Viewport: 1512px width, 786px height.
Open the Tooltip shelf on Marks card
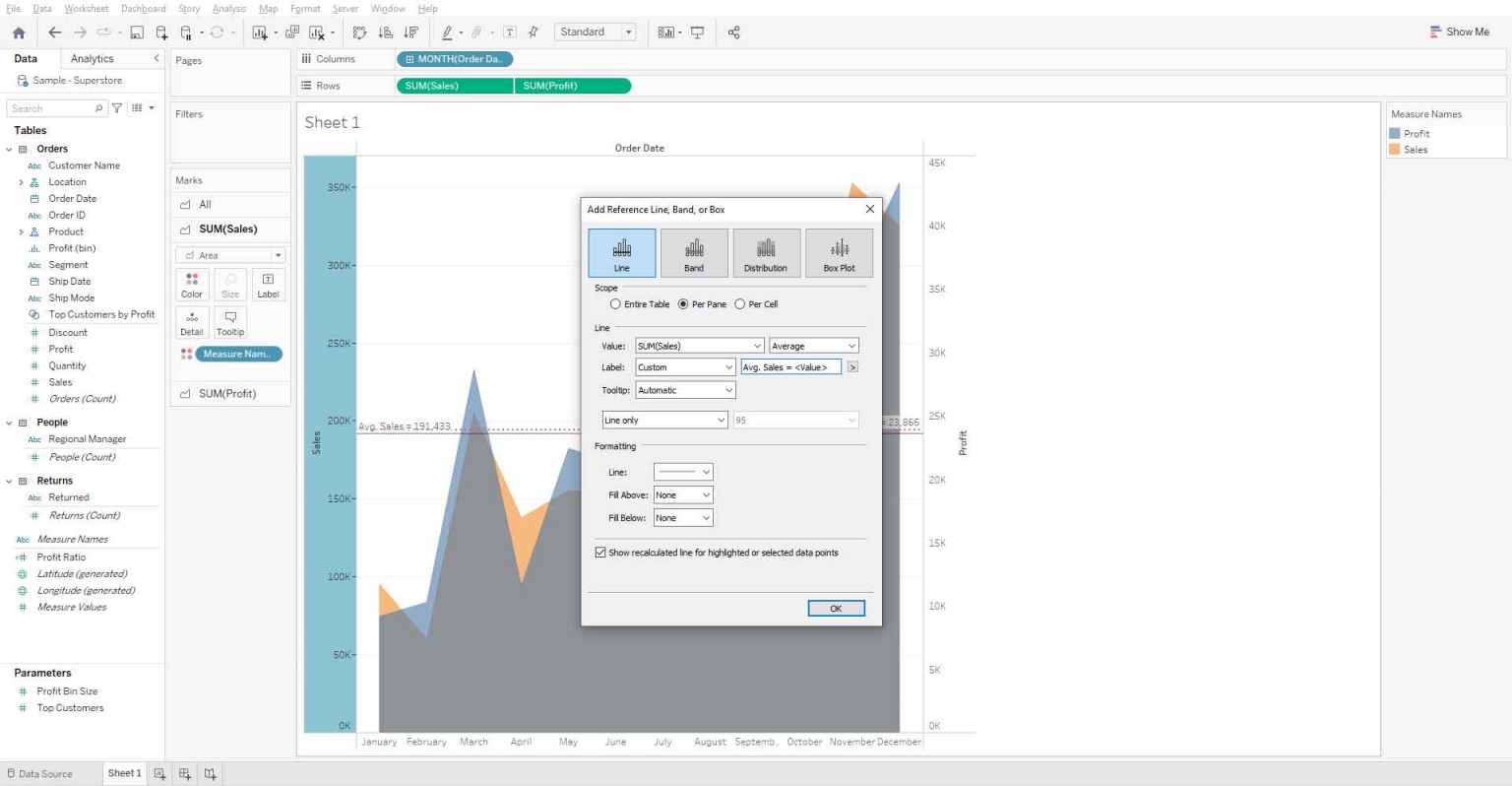pos(229,322)
